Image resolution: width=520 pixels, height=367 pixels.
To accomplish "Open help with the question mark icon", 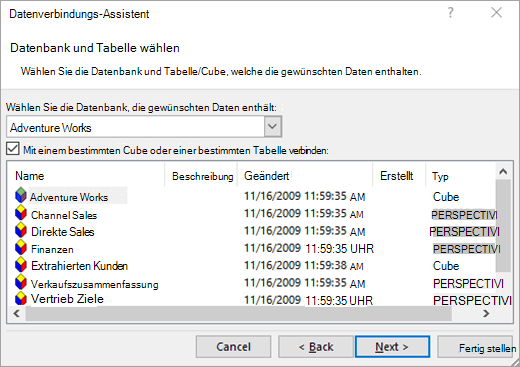I will click(x=451, y=13).
